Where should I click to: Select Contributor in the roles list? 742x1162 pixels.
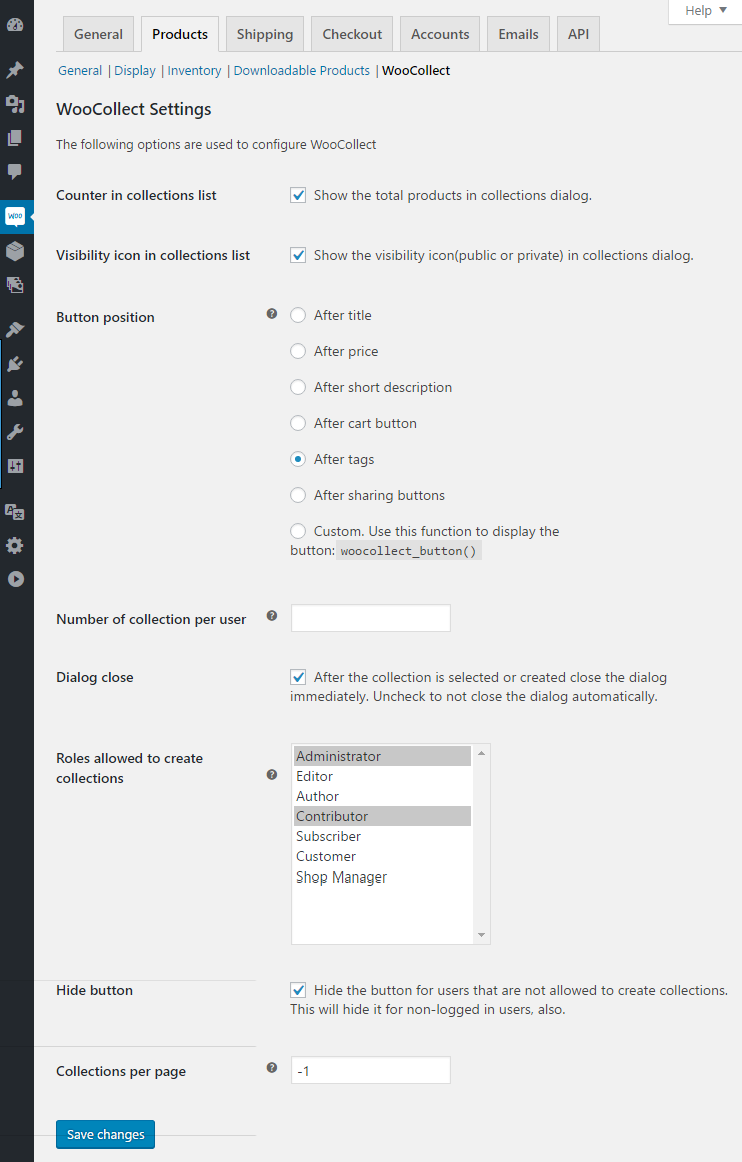pyautogui.click(x=382, y=816)
